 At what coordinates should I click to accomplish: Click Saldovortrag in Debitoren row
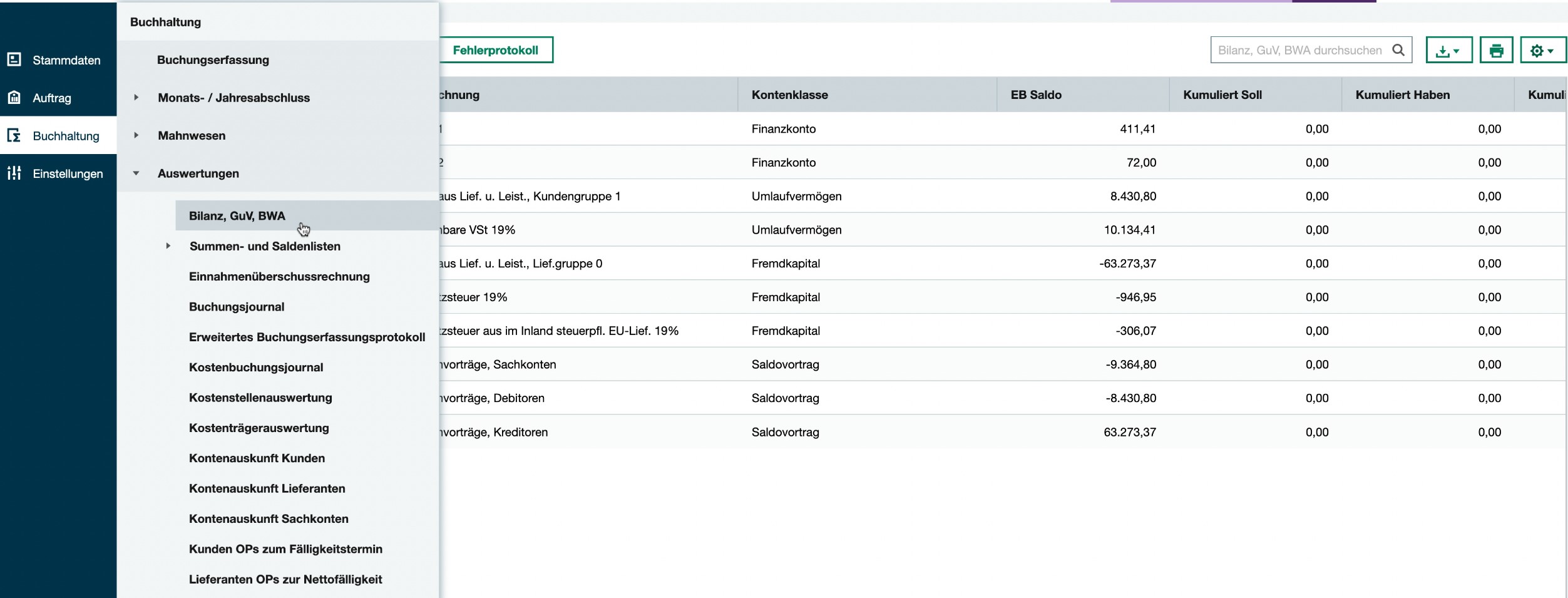[785, 398]
